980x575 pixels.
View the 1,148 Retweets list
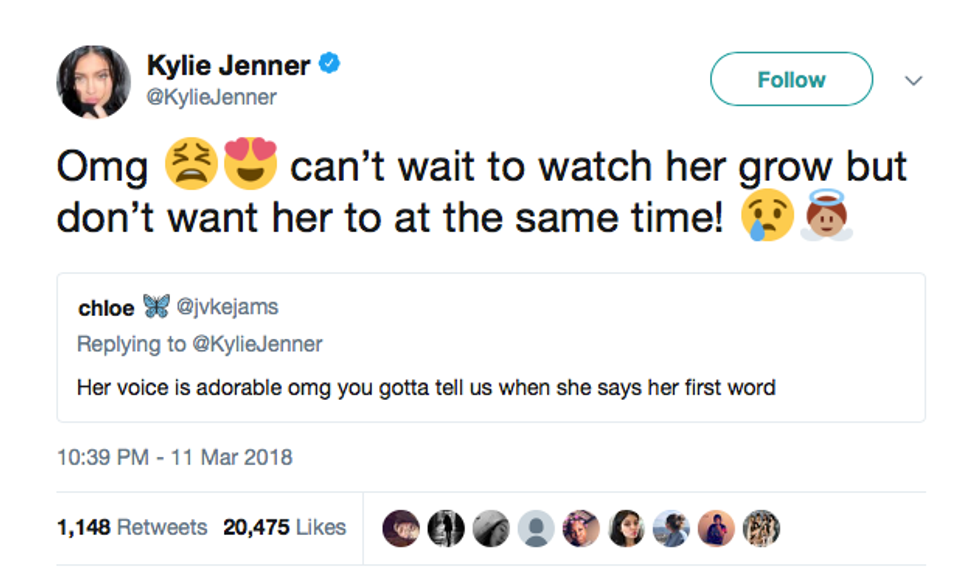[131, 527]
